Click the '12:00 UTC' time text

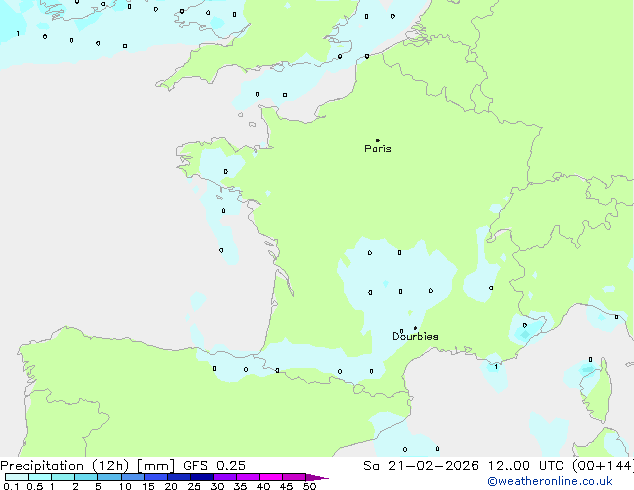[526, 466]
